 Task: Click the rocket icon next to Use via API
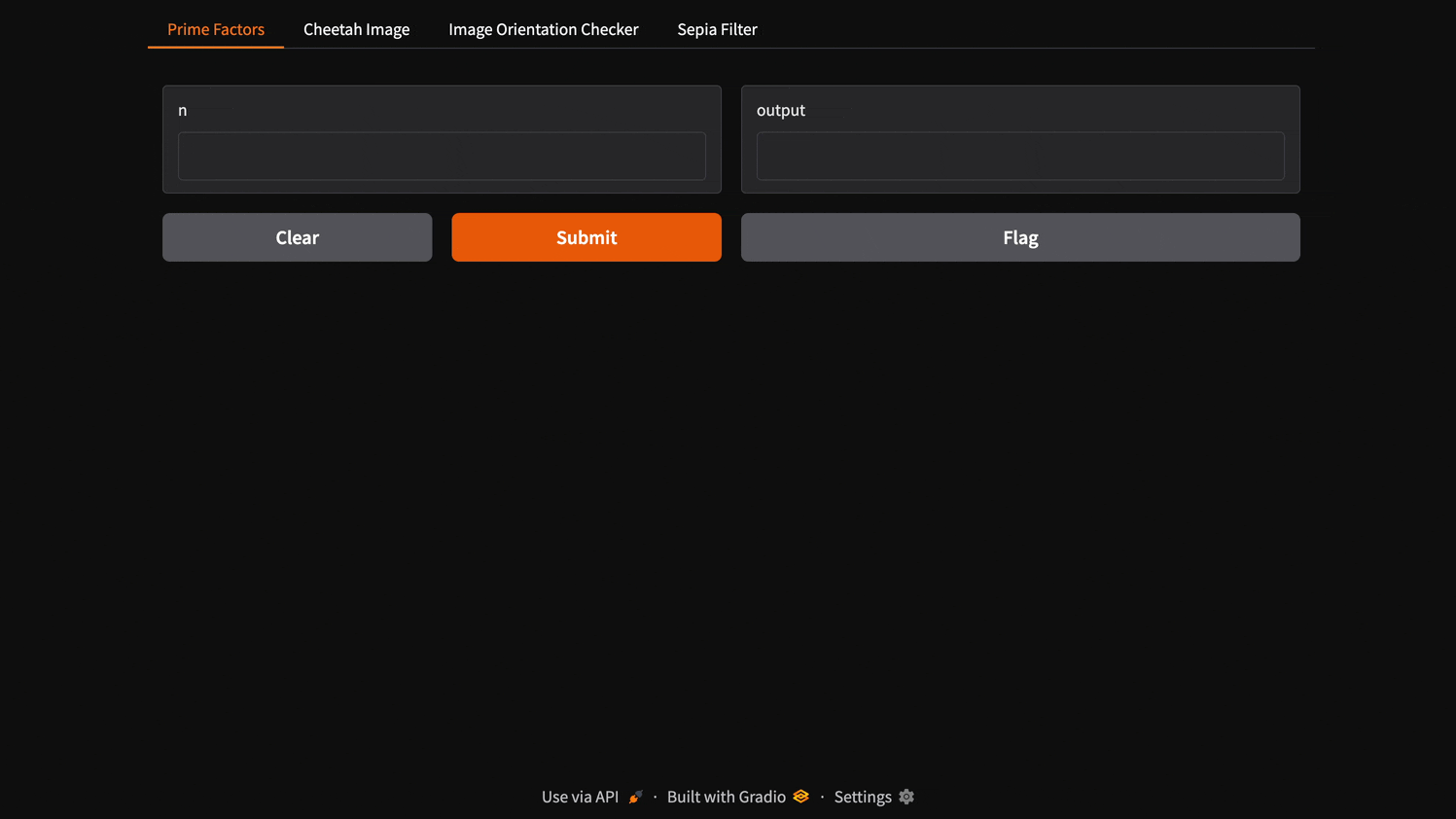click(635, 796)
